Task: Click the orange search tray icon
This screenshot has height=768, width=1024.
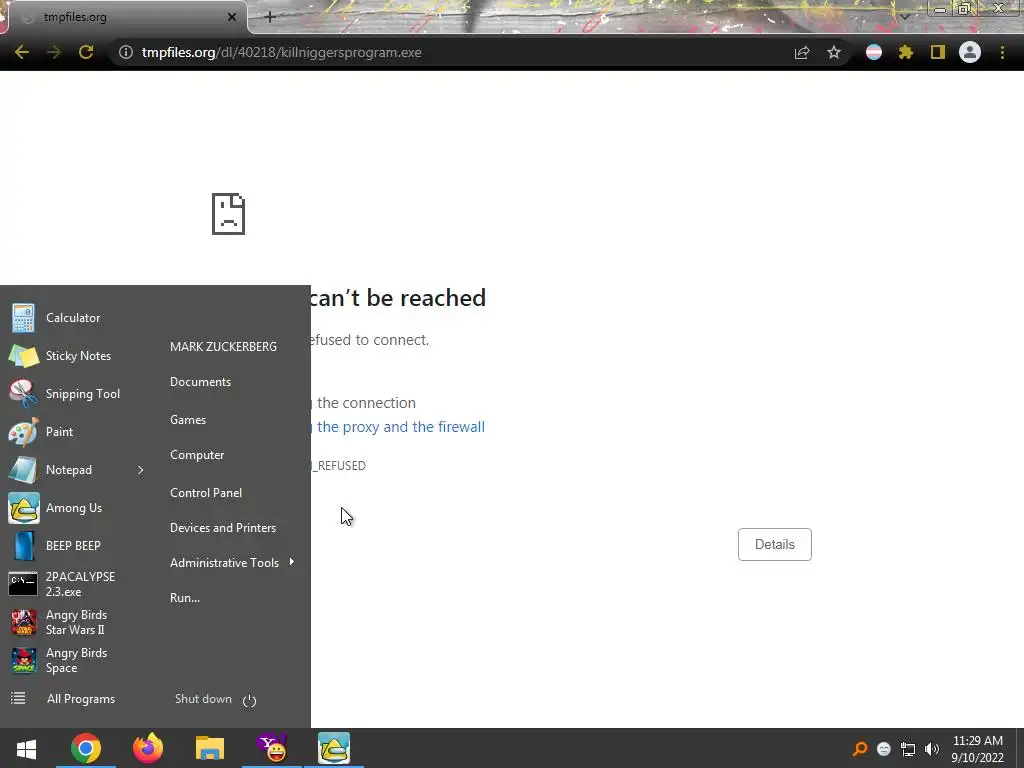Action: tap(860, 748)
